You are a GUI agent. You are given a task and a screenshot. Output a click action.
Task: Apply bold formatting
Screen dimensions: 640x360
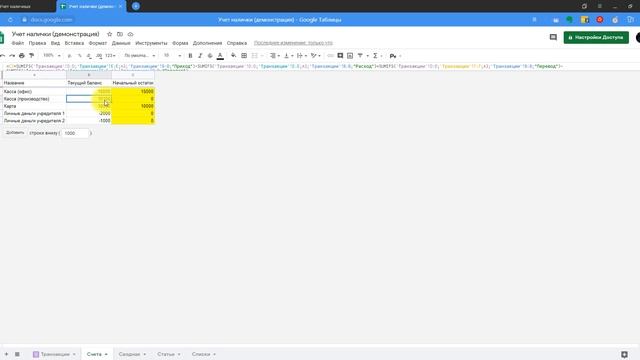point(190,56)
